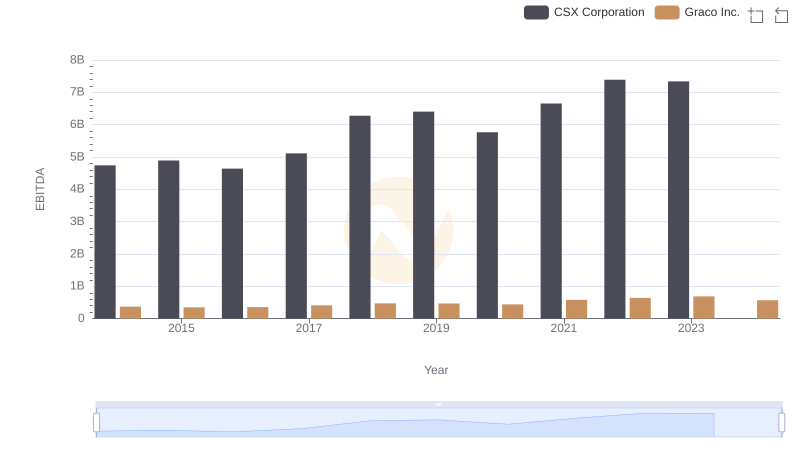The height and width of the screenshot is (461, 800).
Task: Click the CSX bar for 2020
Action: pos(487,225)
